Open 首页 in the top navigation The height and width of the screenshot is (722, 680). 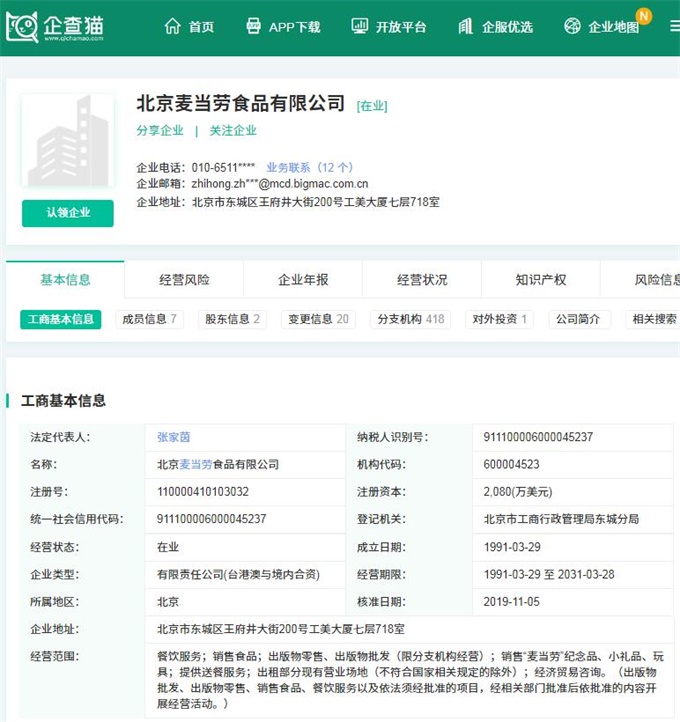coord(202,27)
